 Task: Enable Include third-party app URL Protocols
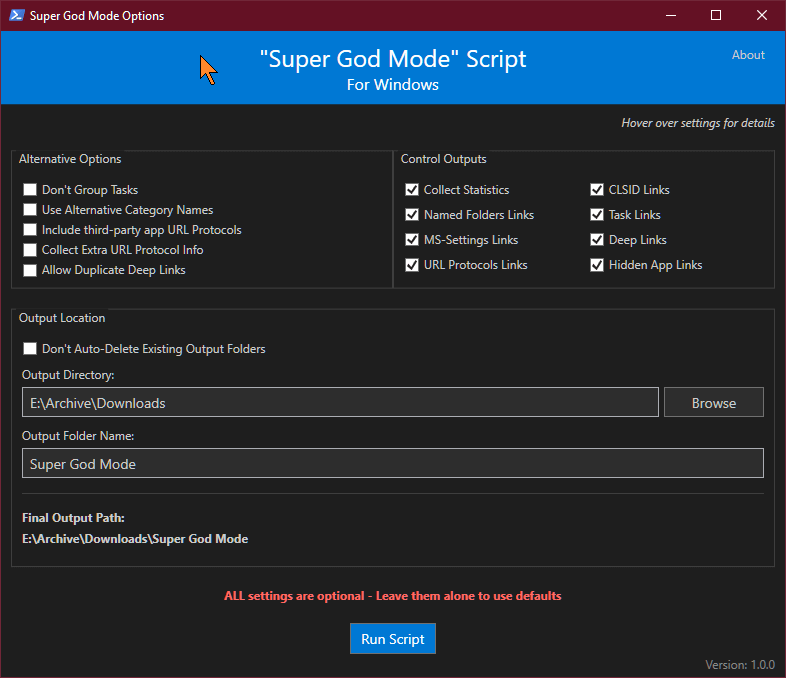pos(30,230)
